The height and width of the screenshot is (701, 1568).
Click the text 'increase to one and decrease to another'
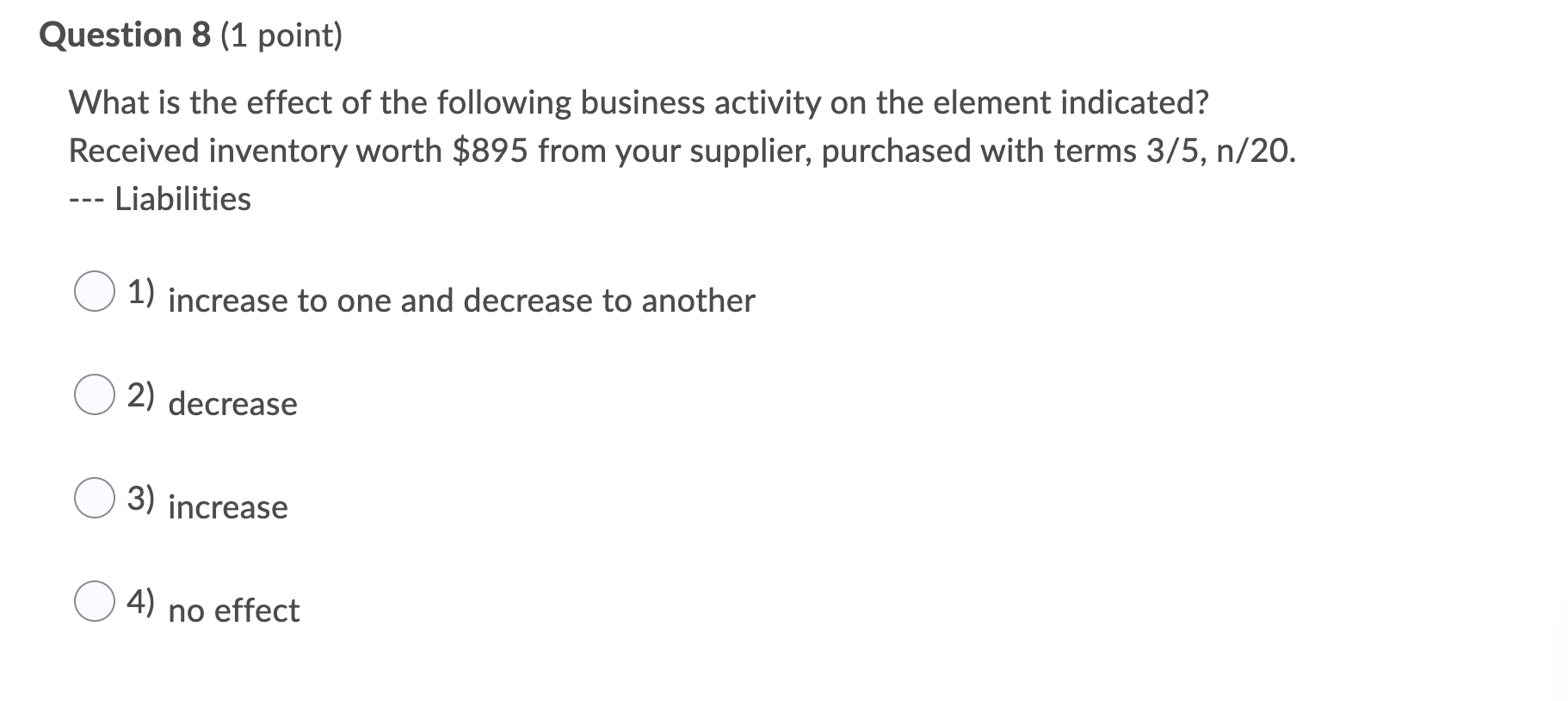click(461, 301)
